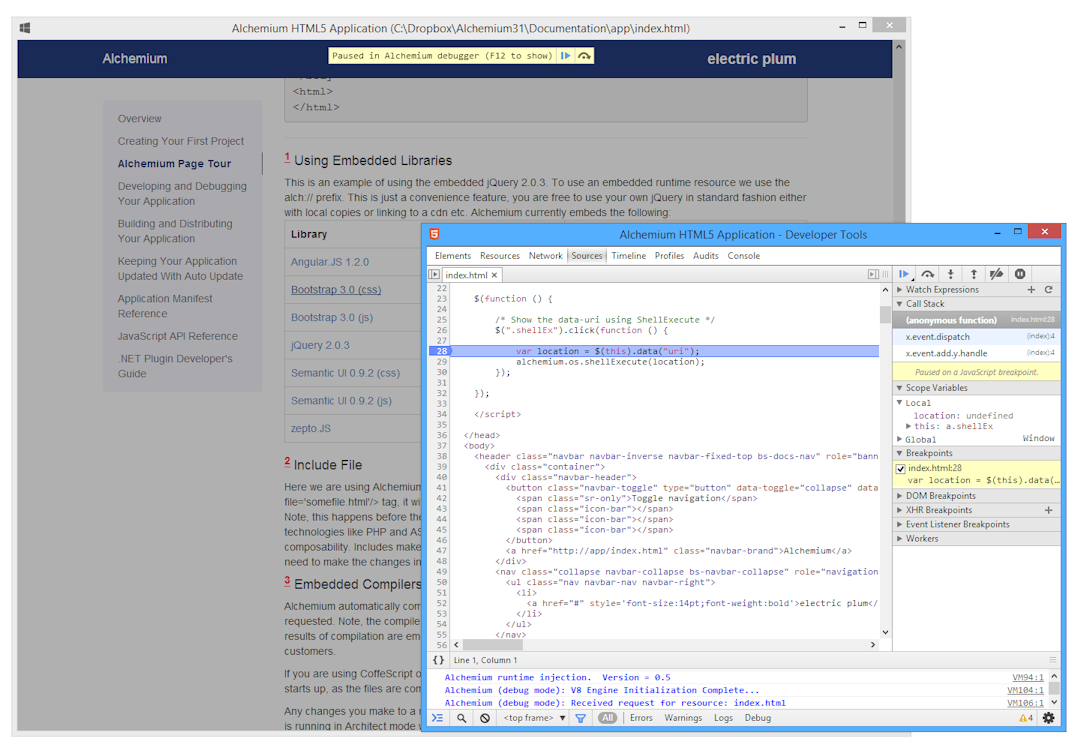Switch to the Resources tab
The height and width of the screenshot is (751, 1081).
tap(500, 256)
